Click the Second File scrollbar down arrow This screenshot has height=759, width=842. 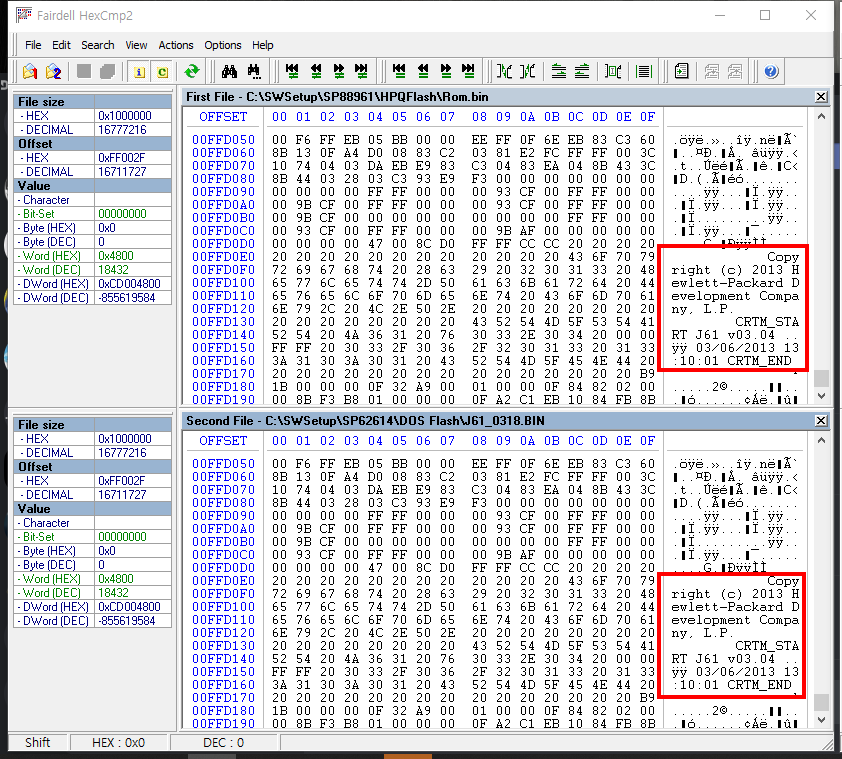point(821,720)
